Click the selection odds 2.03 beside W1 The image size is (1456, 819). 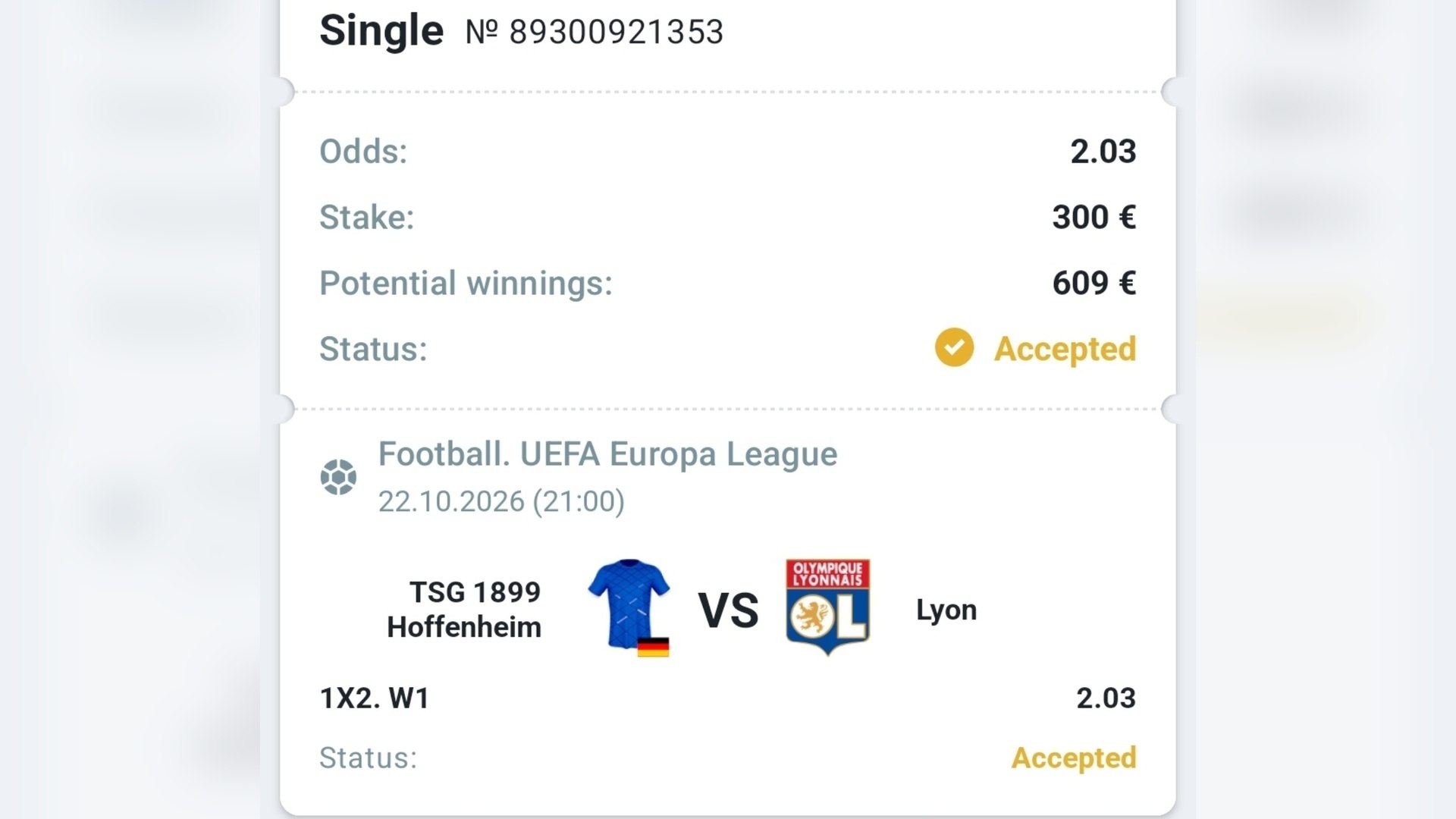pyautogui.click(x=1106, y=698)
